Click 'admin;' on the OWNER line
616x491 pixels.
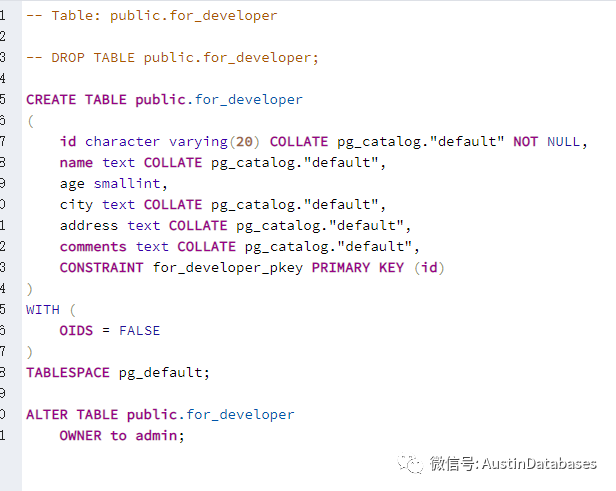pyautogui.click(x=160, y=436)
